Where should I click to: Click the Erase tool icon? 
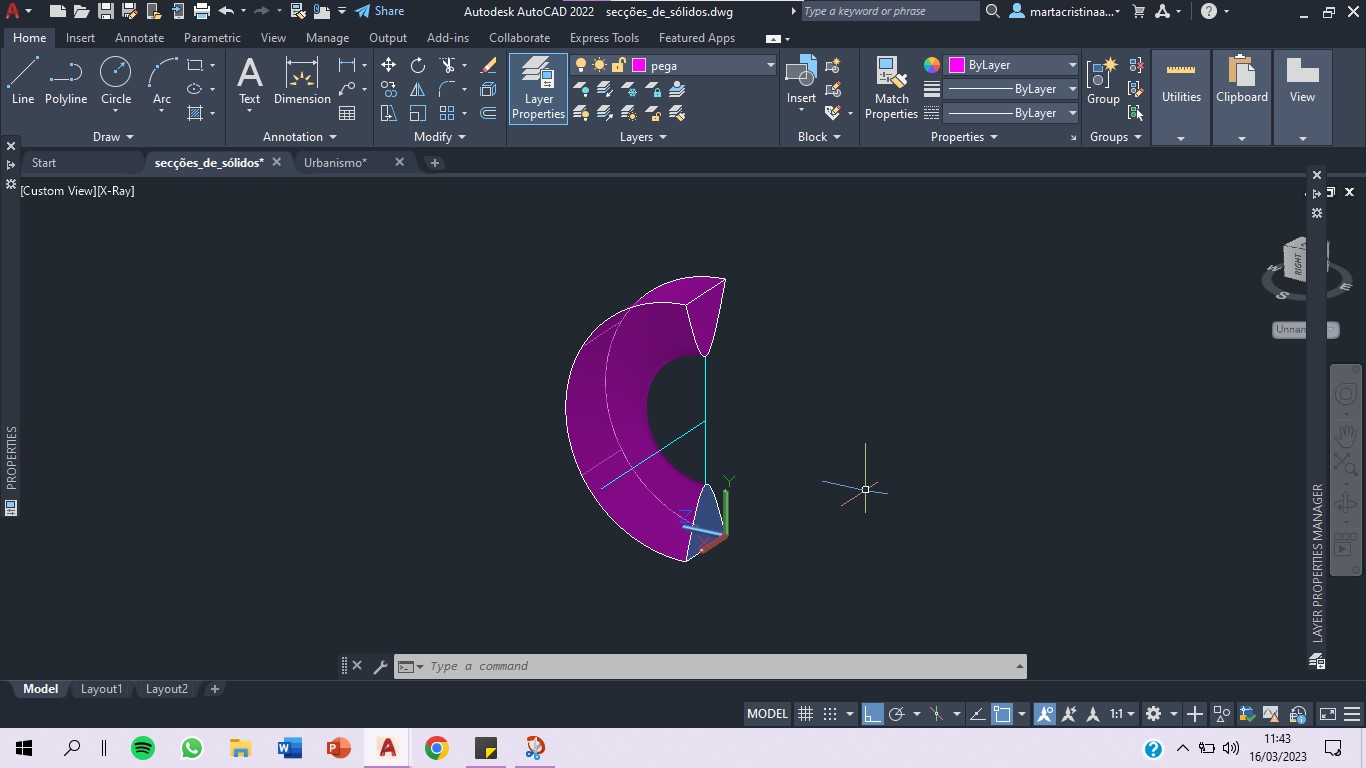click(x=488, y=65)
